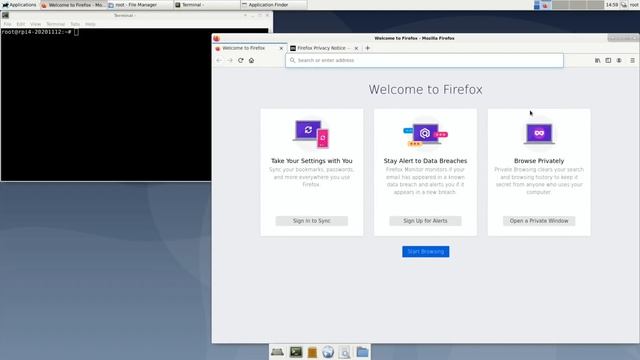Open the Firefox Library icon
This screenshot has width=640, height=360.
(598, 60)
